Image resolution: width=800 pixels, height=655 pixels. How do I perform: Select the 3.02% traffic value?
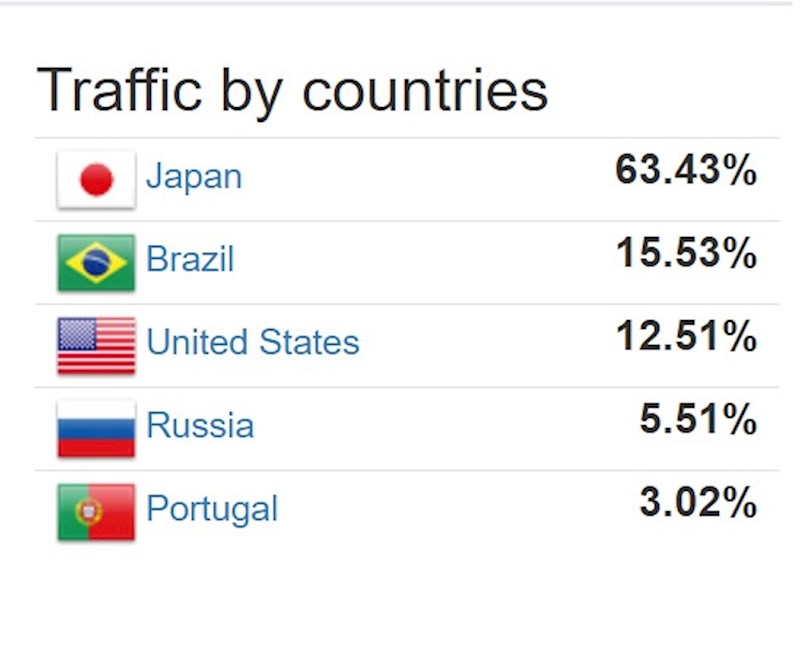coord(698,502)
